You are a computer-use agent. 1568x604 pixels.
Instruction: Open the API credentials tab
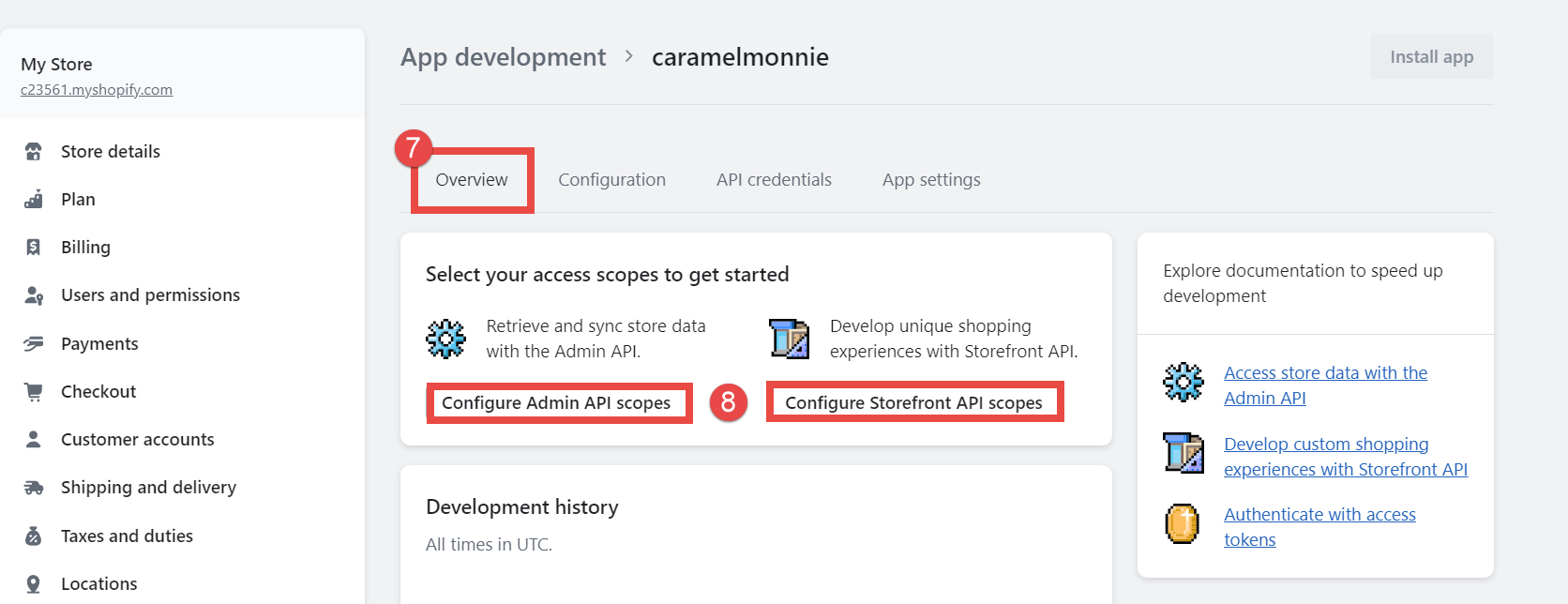pyautogui.click(x=774, y=179)
